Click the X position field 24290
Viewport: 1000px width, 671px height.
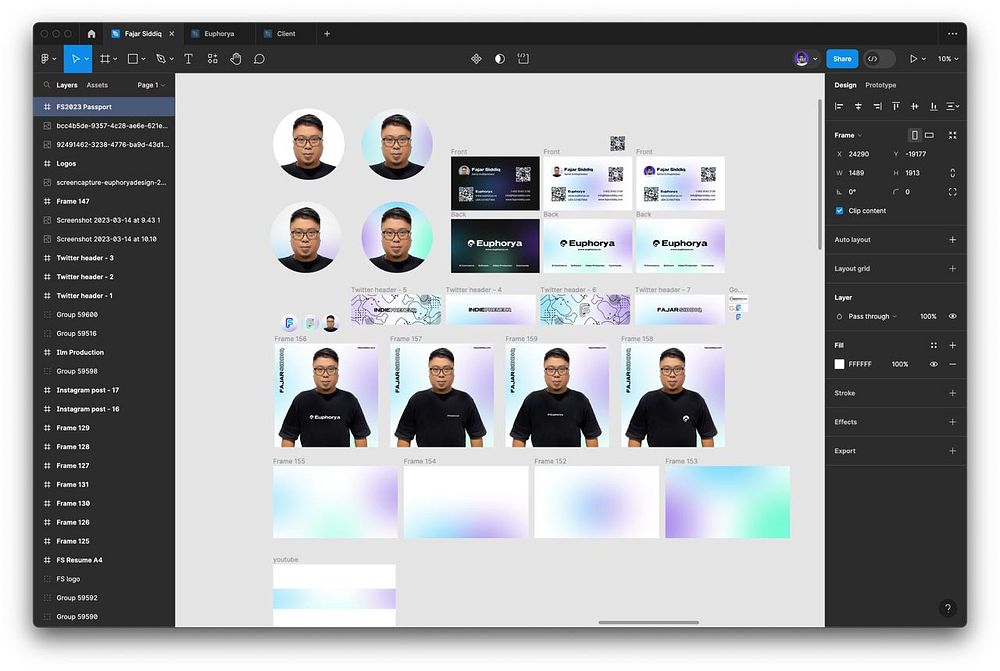point(858,154)
